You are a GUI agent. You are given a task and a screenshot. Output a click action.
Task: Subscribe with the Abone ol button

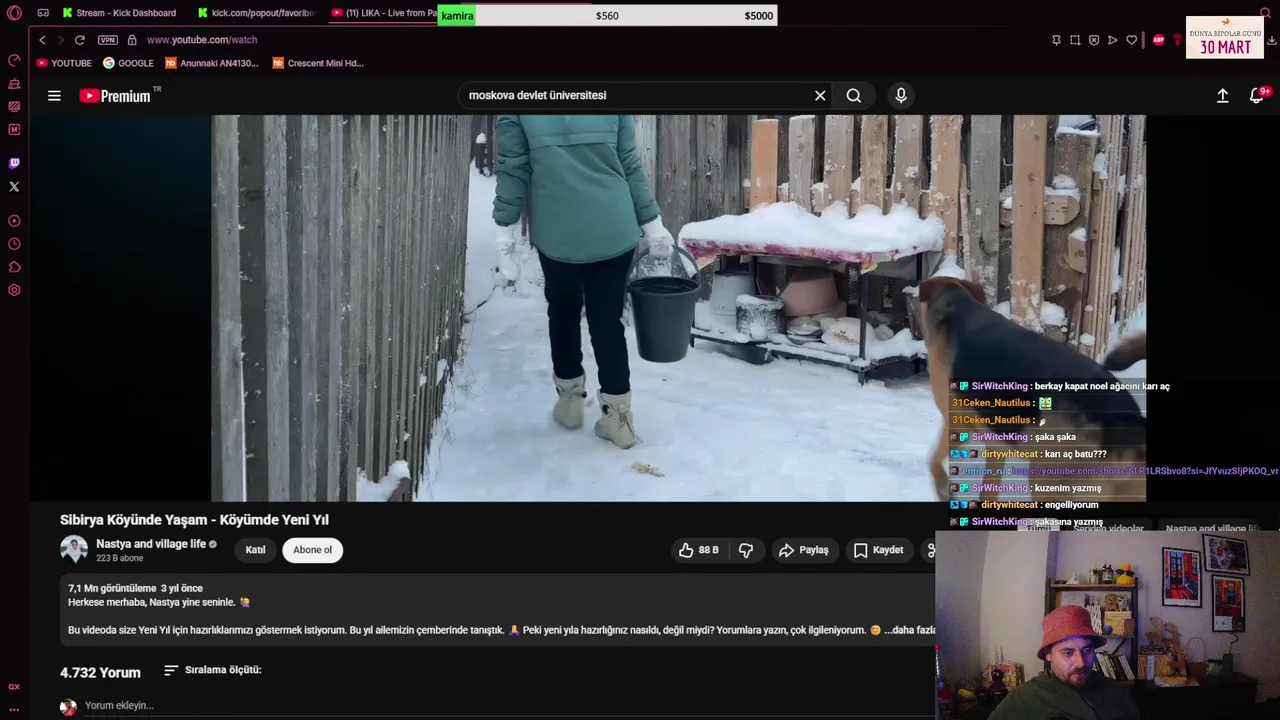coord(312,550)
